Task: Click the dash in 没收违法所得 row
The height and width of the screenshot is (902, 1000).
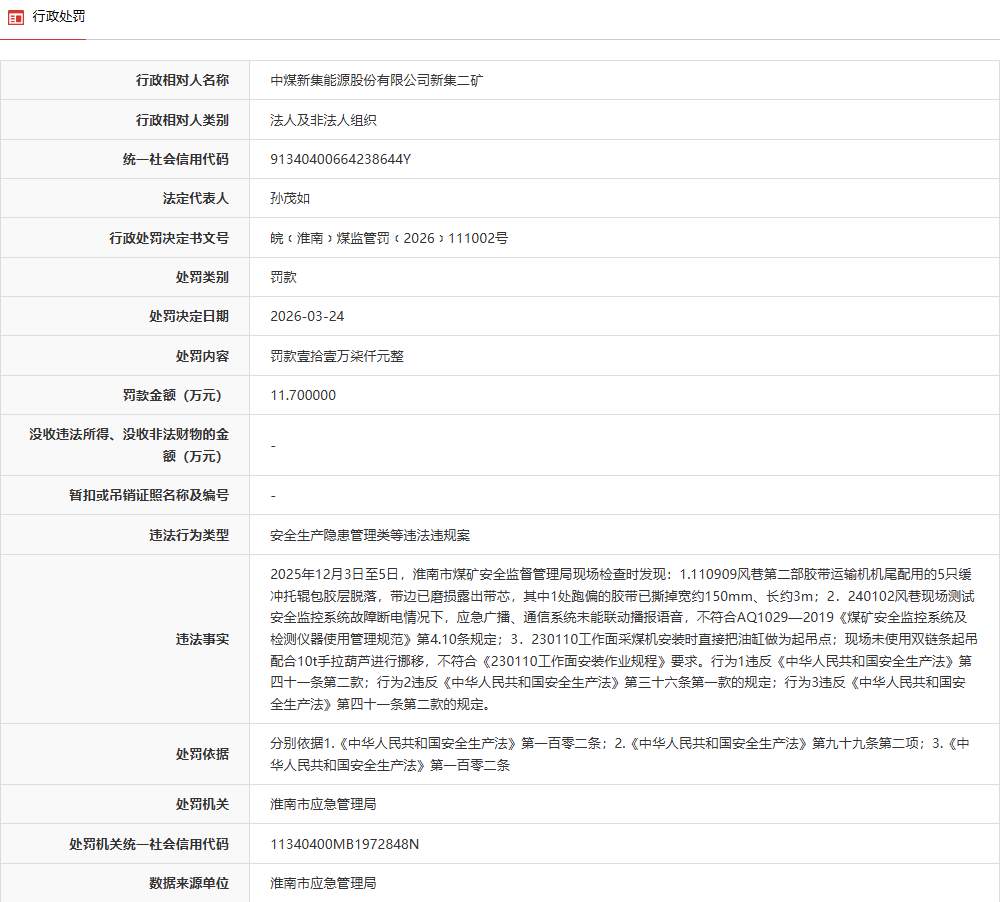Action: pos(271,445)
